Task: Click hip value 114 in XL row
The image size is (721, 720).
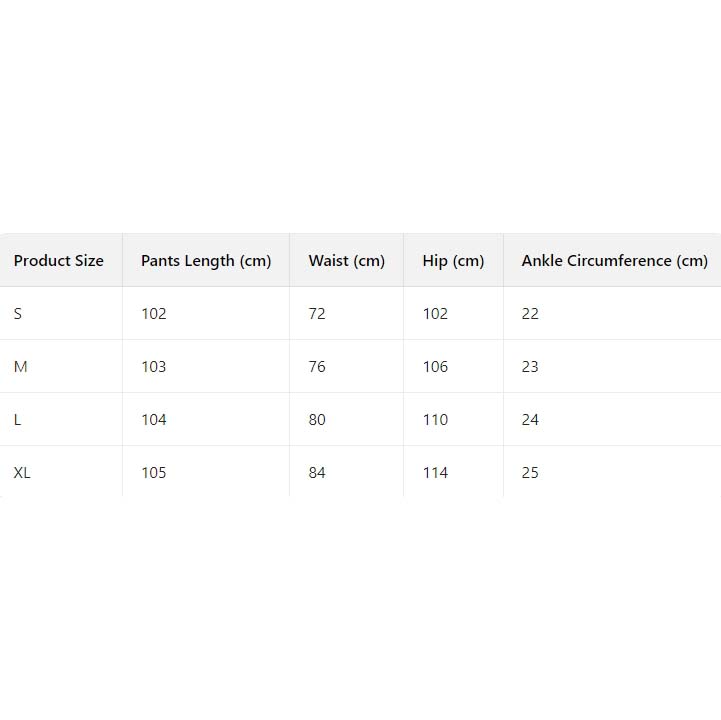Action: (435, 473)
